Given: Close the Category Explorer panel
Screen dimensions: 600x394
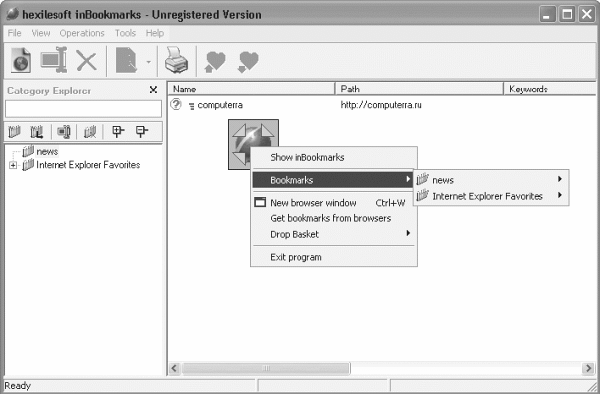Looking at the screenshot, I should 153,90.
